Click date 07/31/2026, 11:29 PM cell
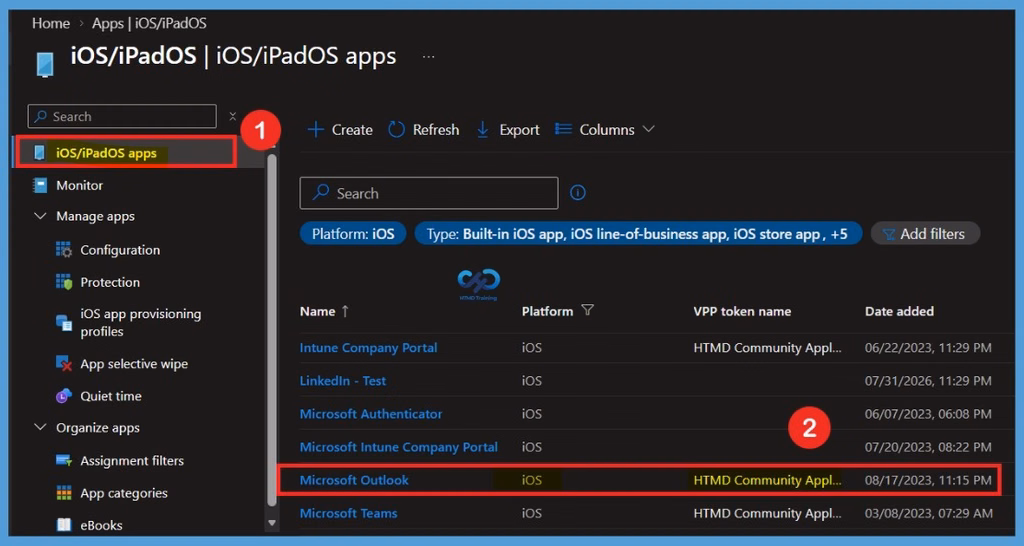1024x546 pixels. (x=928, y=381)
